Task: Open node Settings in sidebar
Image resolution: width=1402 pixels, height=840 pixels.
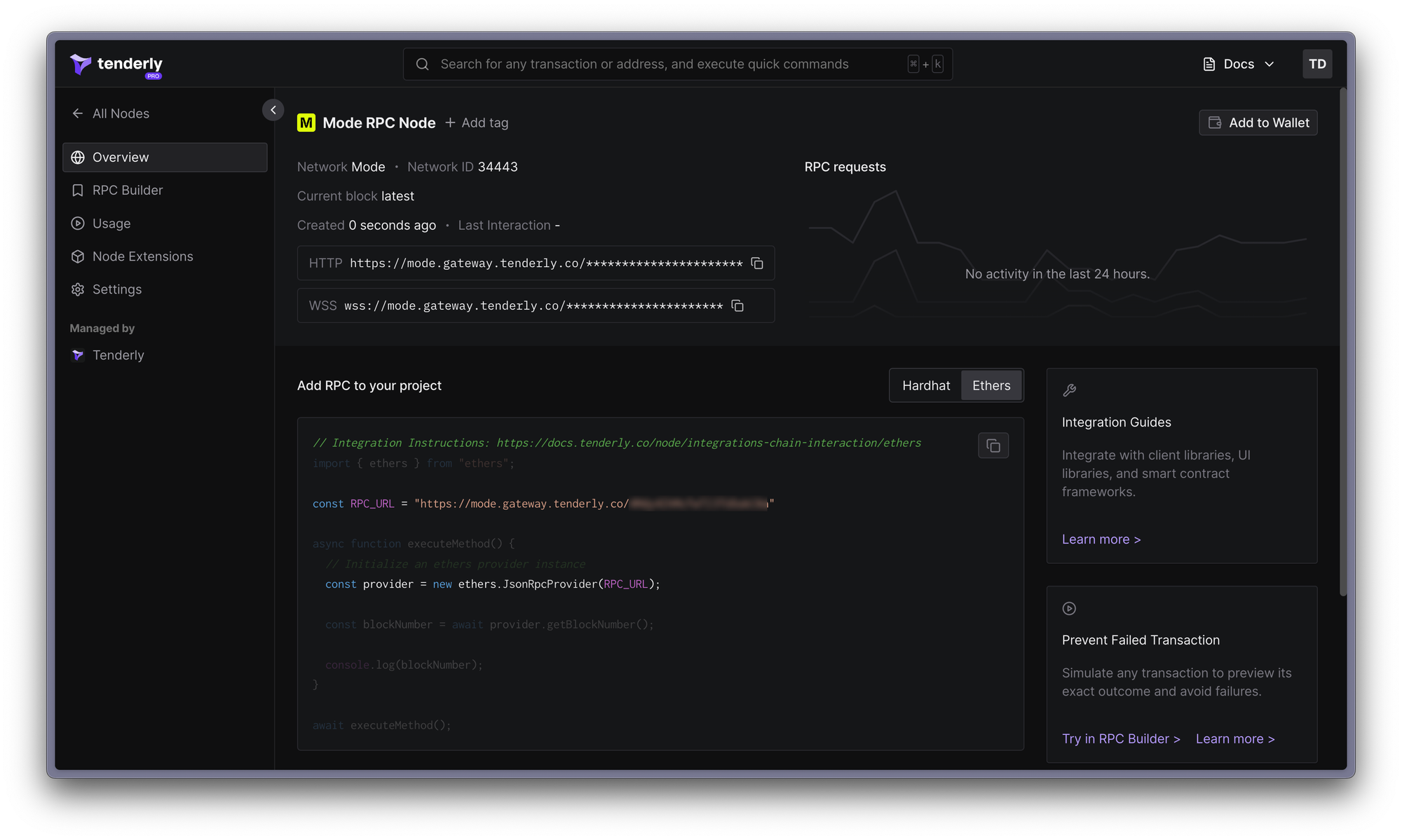Action: pyautogui.click(x=116, y=289)
